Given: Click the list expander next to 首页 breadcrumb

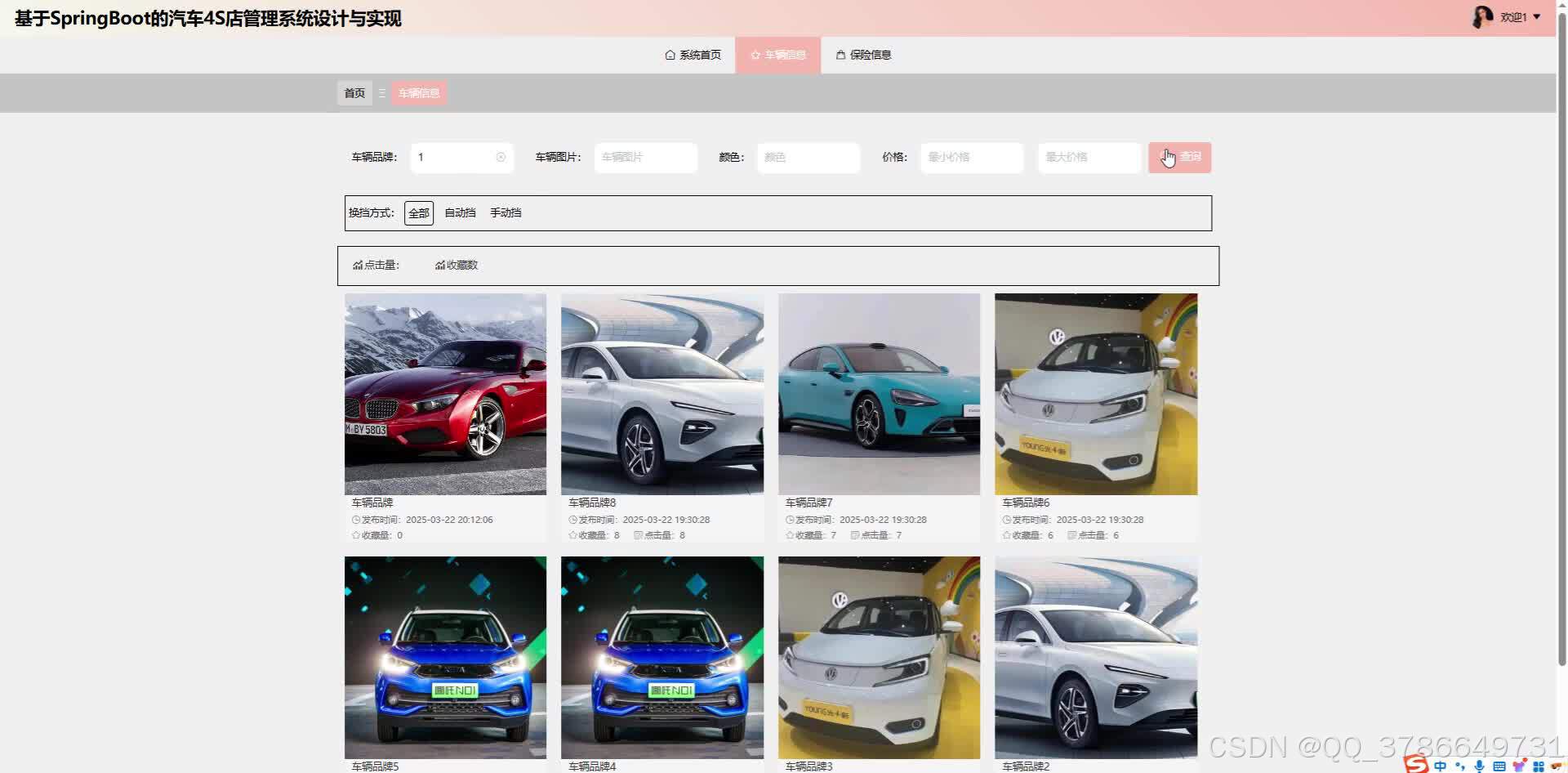Looking at the screenshot, I should pyautogui.click(x=381, y=92).
